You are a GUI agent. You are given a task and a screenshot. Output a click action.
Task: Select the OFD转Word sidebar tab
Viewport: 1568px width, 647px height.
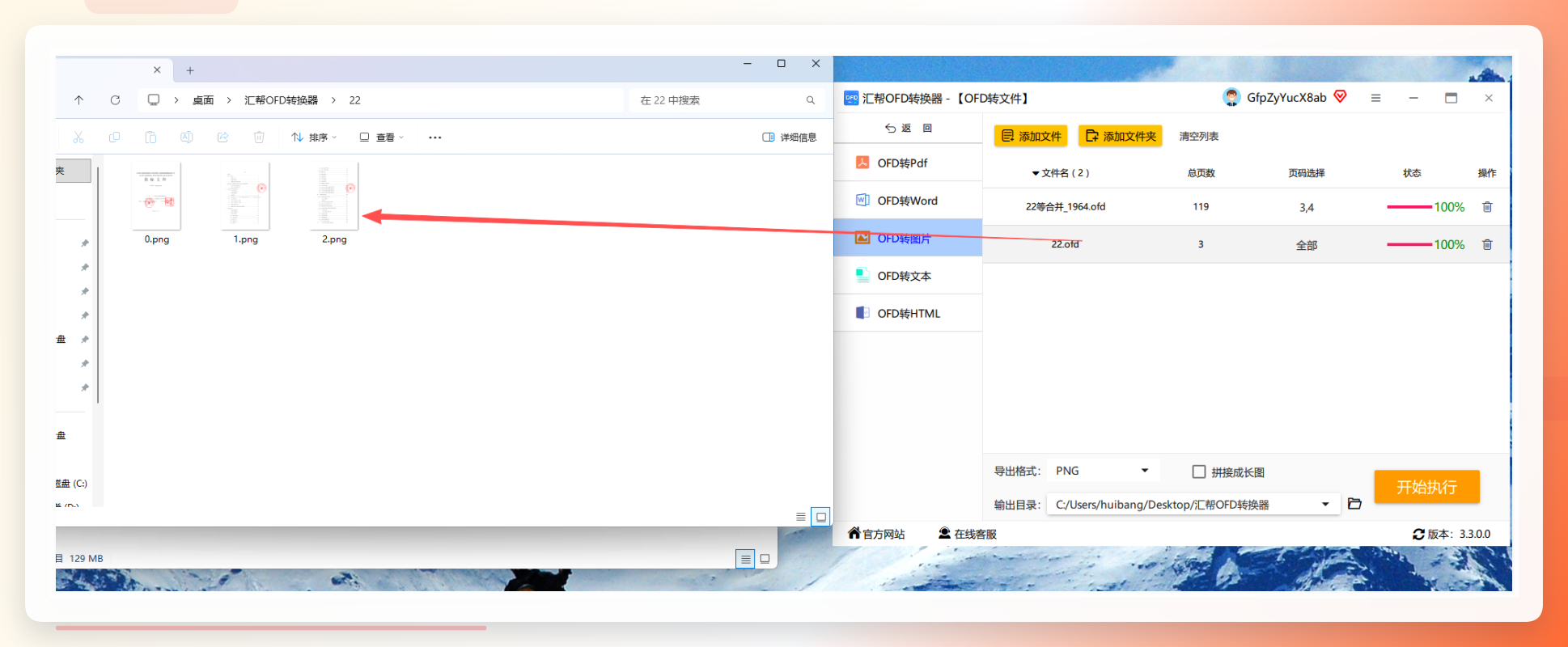(x=908, y=201)
